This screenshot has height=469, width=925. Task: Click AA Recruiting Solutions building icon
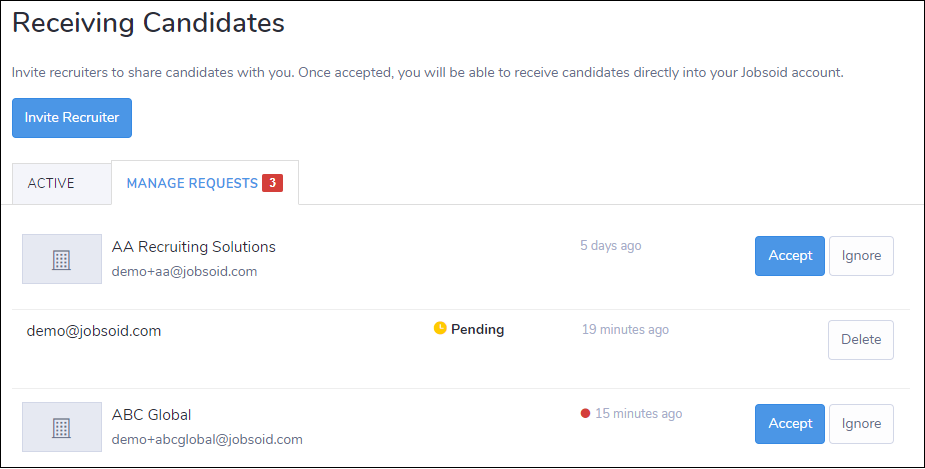pos(62,259)
